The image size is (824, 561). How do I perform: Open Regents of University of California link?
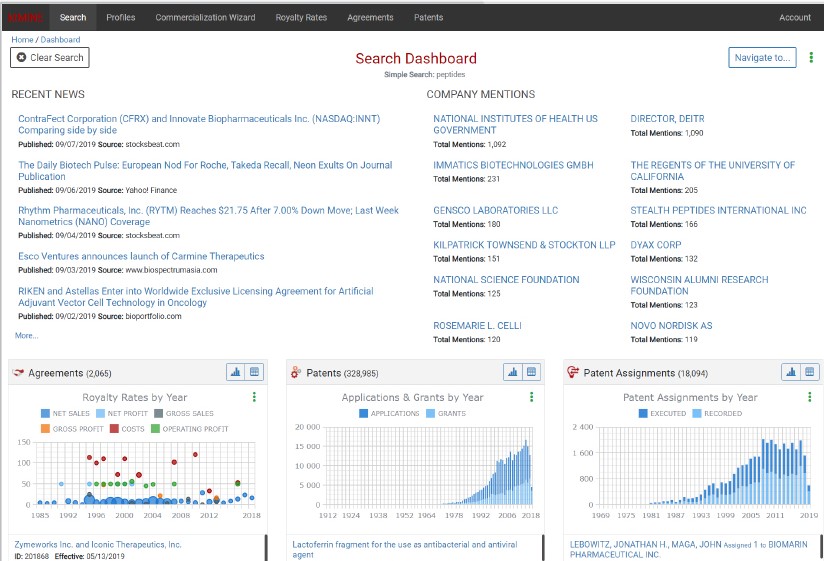[713, 171]
